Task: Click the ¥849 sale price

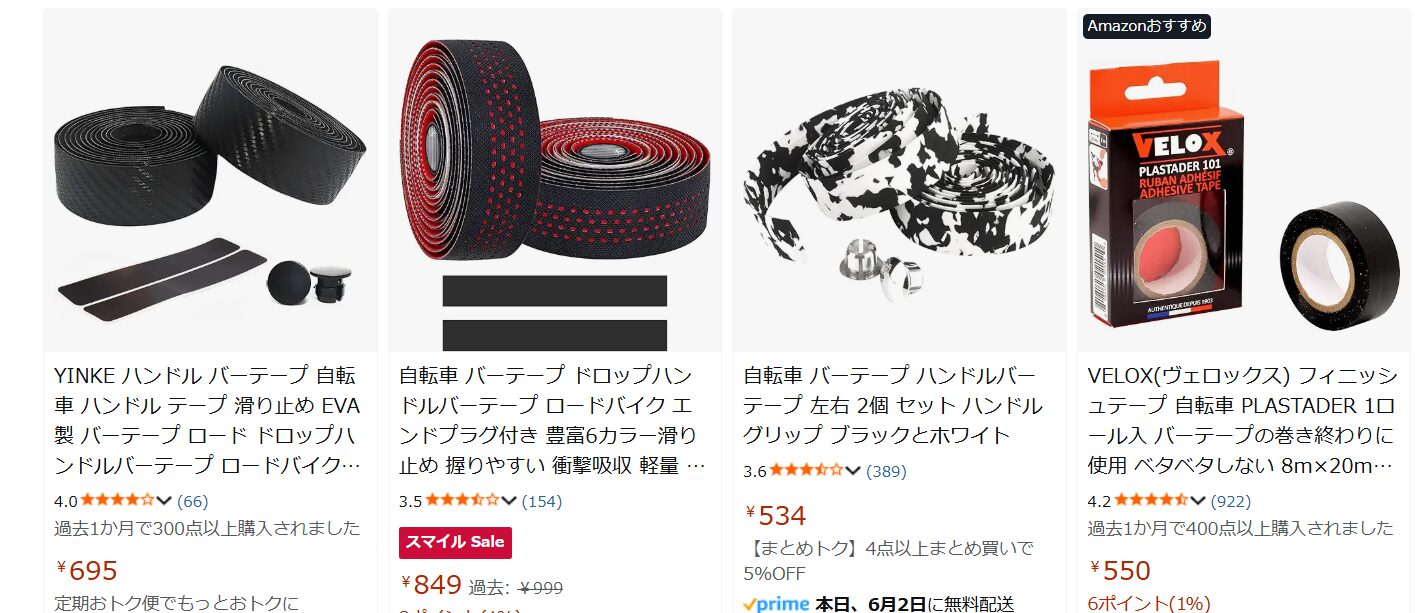Action: 431,585
